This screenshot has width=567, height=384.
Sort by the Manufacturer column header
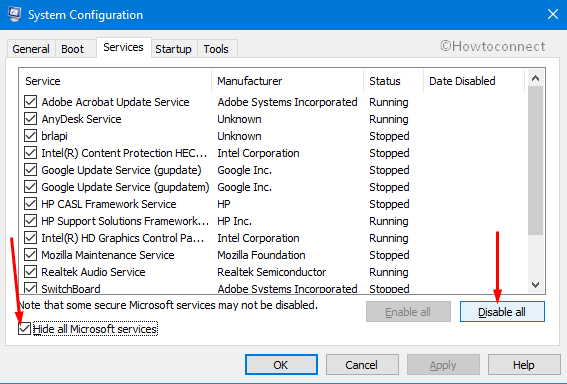coord(288,81)
